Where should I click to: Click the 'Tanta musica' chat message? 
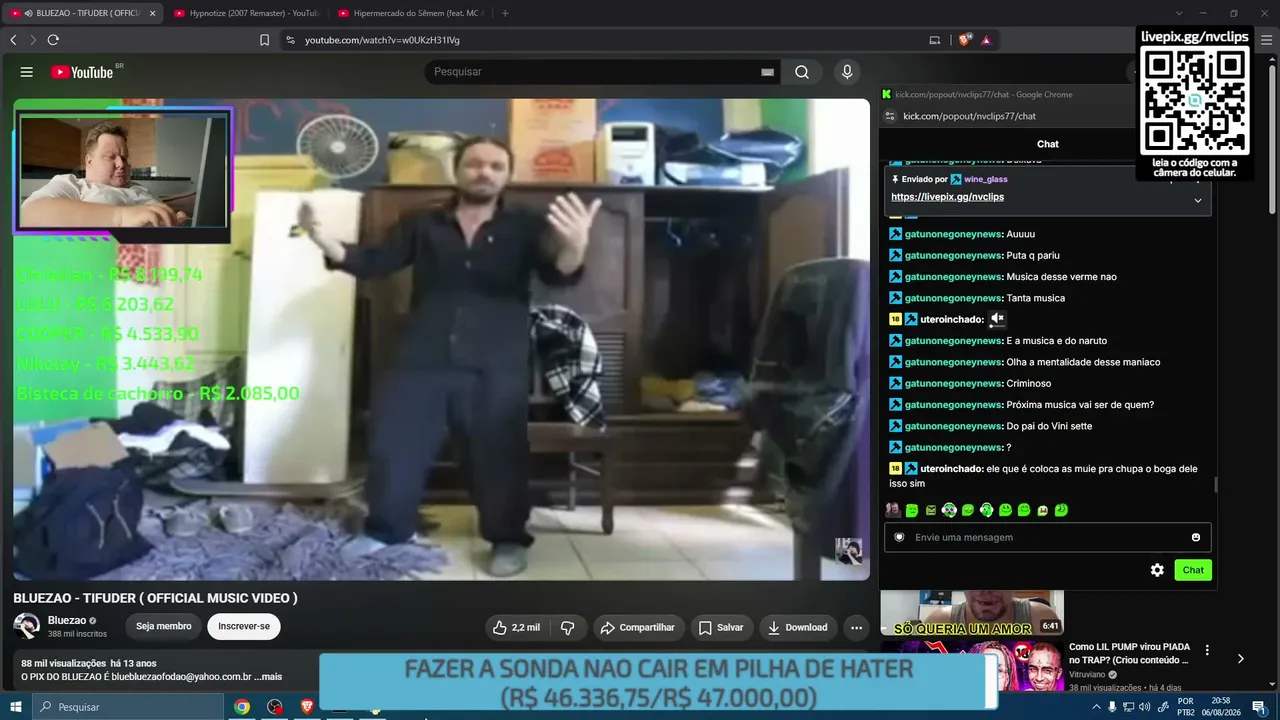tap(1035, 298)
